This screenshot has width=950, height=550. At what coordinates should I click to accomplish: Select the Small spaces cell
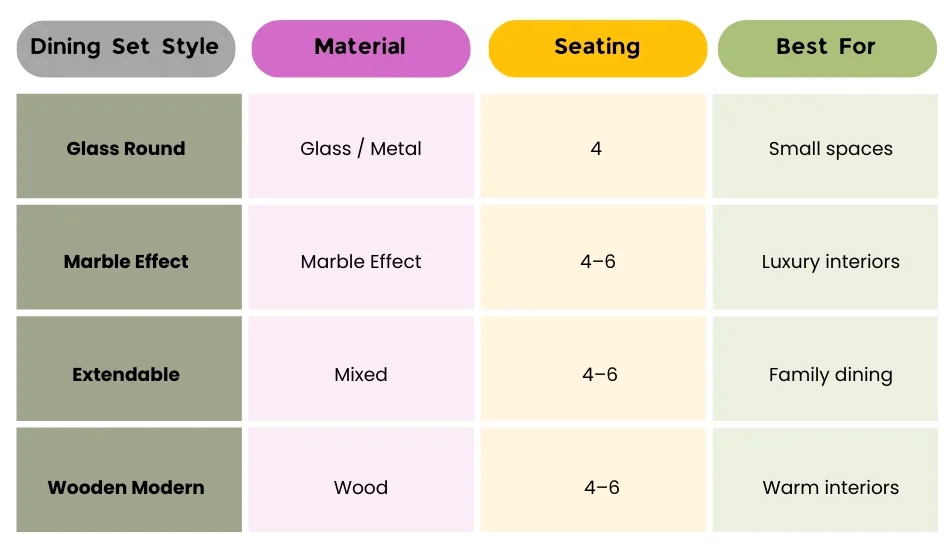pos(830,148)
